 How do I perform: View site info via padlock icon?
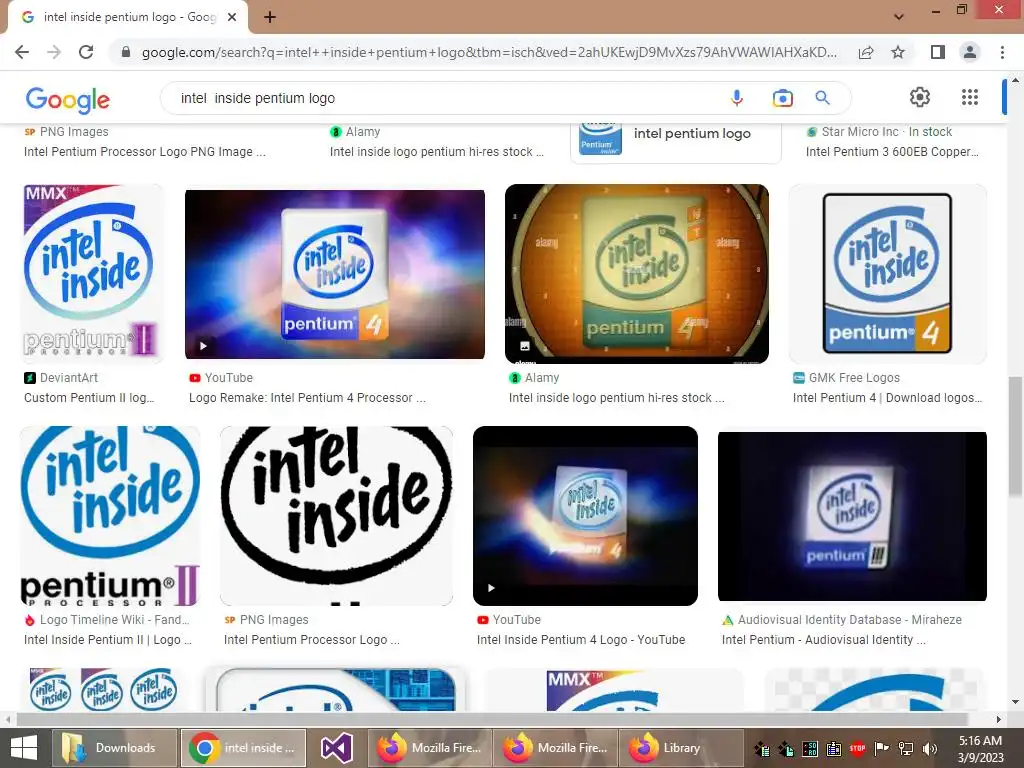pyautogui.click(x=126, y=52)
